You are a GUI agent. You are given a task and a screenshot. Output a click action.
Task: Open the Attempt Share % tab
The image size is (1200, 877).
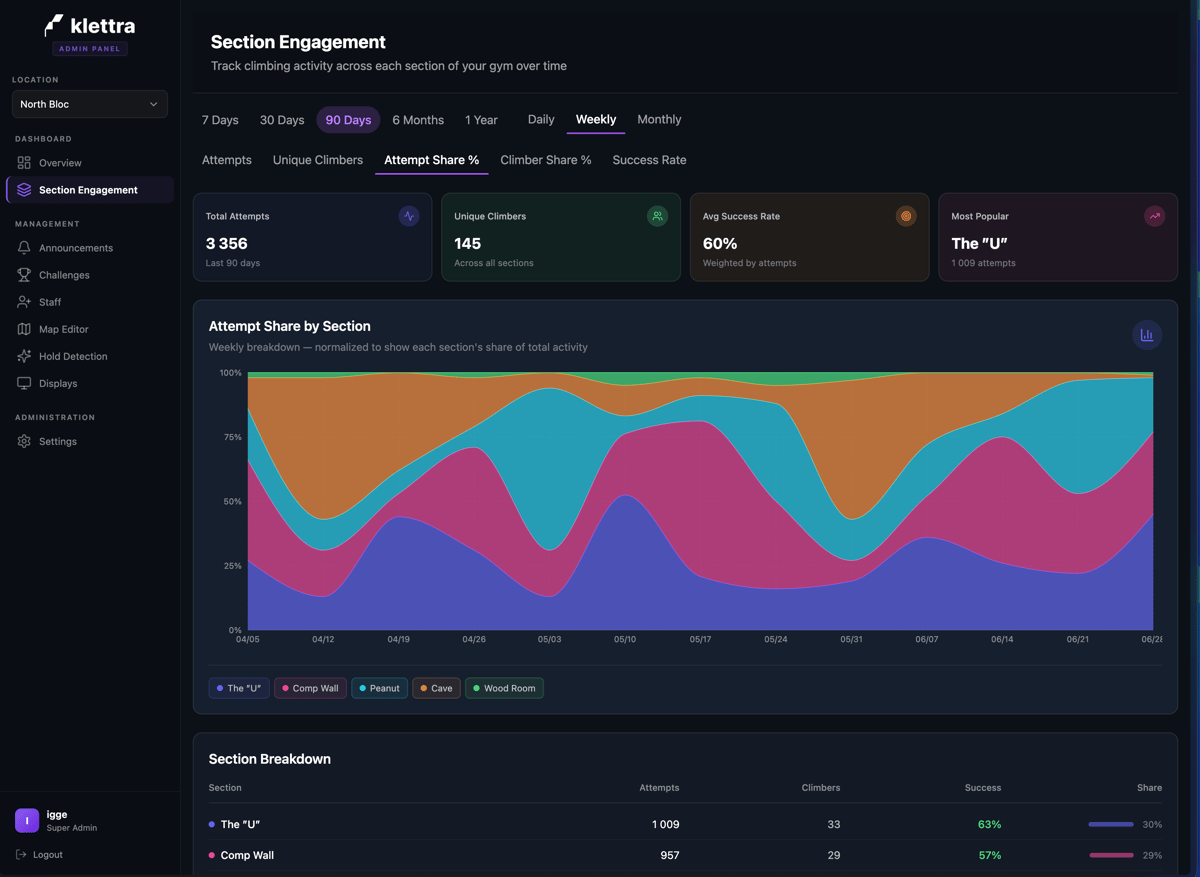tap(432, 160)
